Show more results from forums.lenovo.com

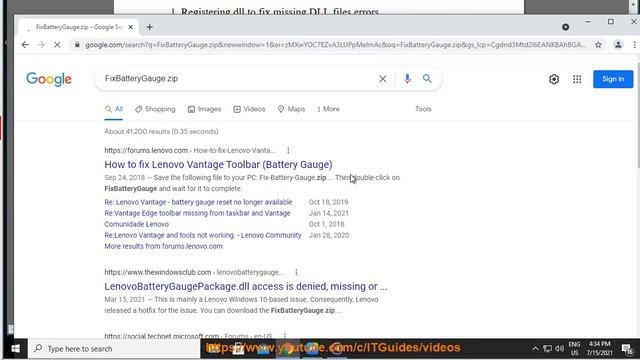click(164, 246)
